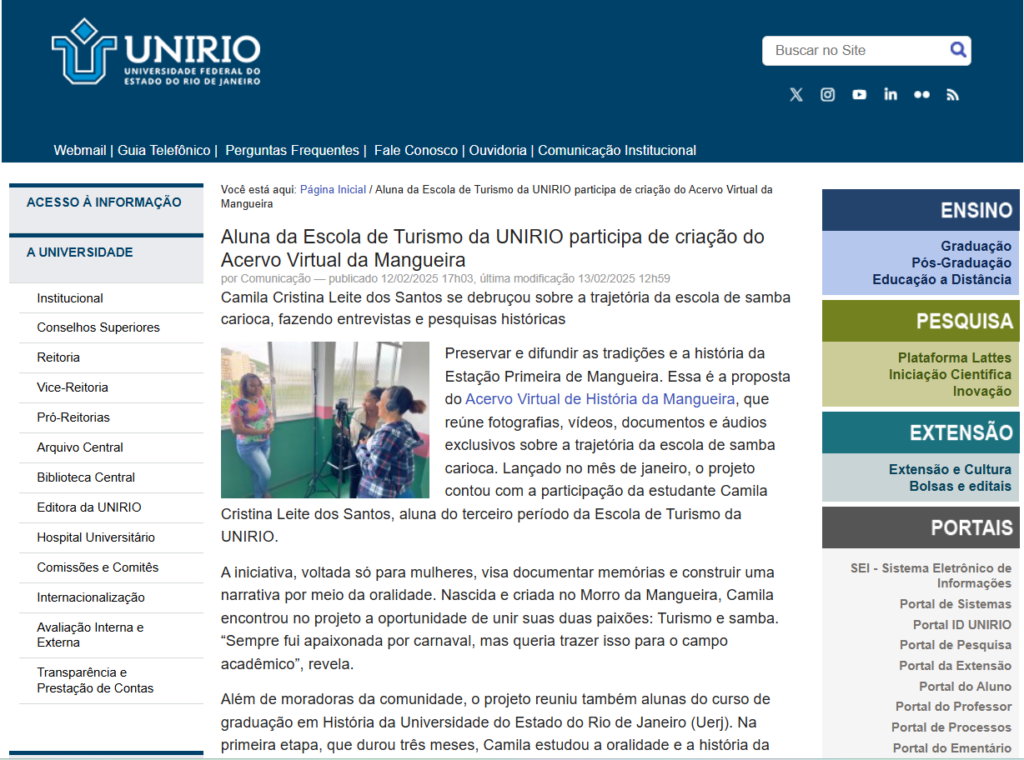Viewport: 1024px width, 760px height.
Task: Open Inovação link
Action: tap(982, 392)
